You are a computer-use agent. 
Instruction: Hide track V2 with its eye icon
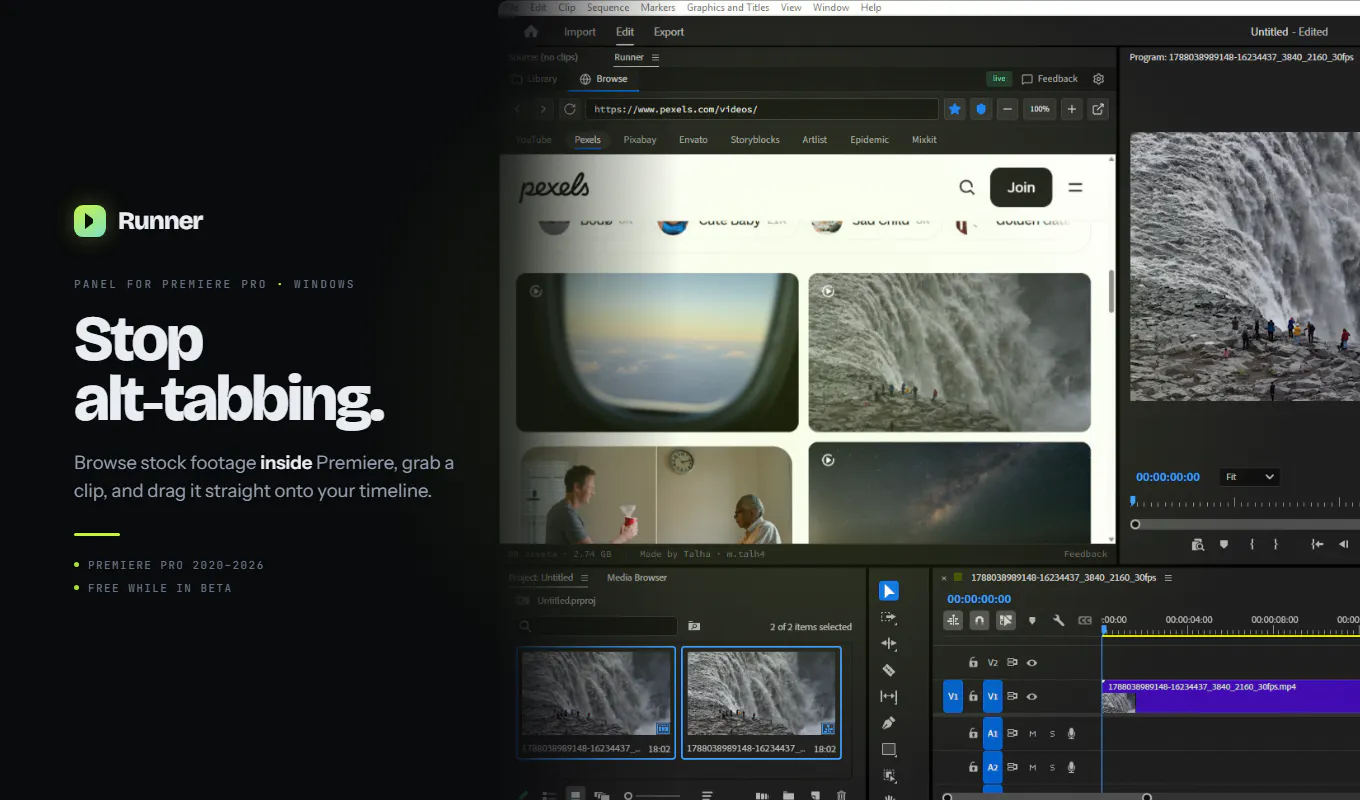coord(1032,662)
